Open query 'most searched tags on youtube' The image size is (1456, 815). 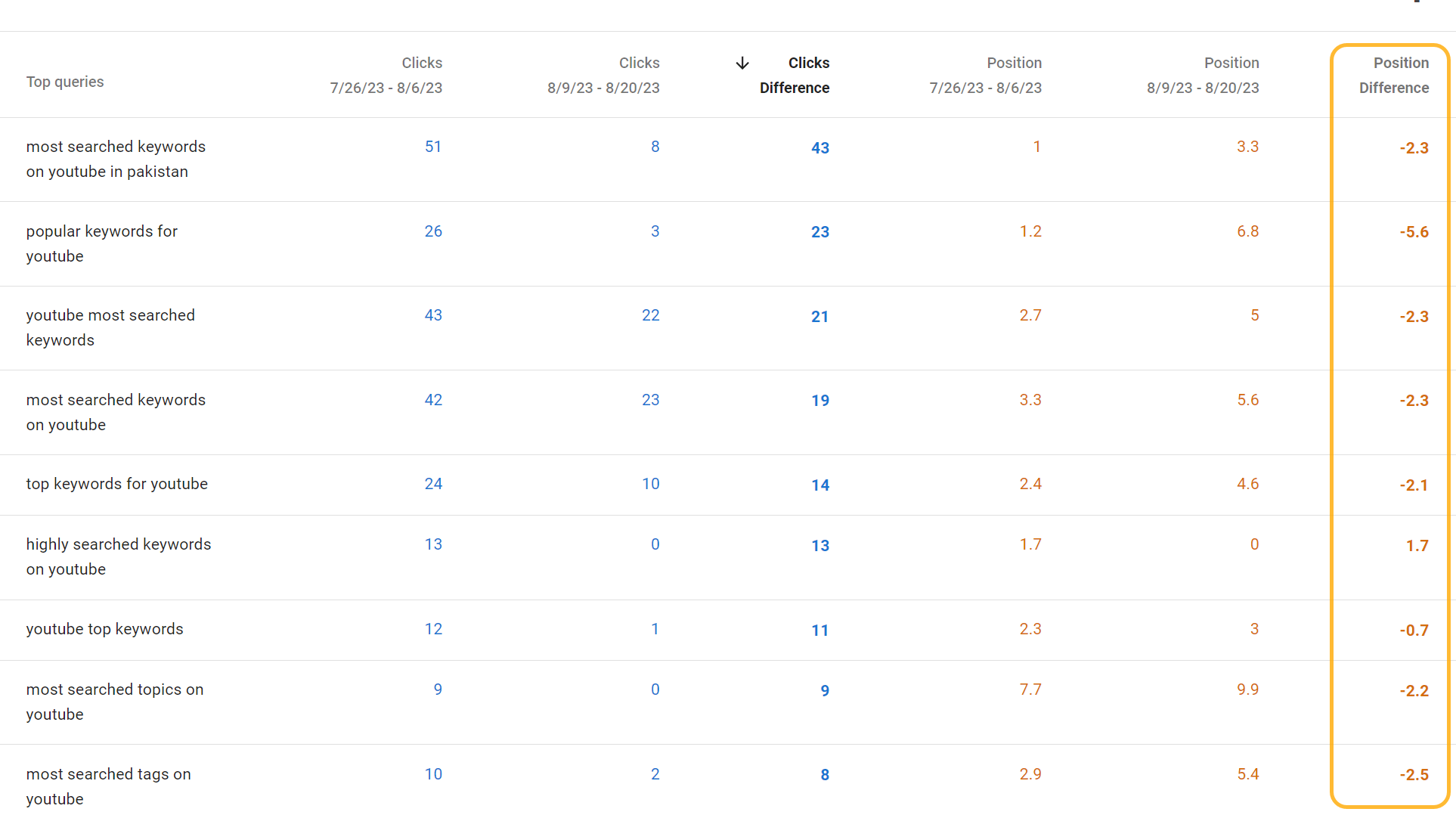click(x=108, y=786)
